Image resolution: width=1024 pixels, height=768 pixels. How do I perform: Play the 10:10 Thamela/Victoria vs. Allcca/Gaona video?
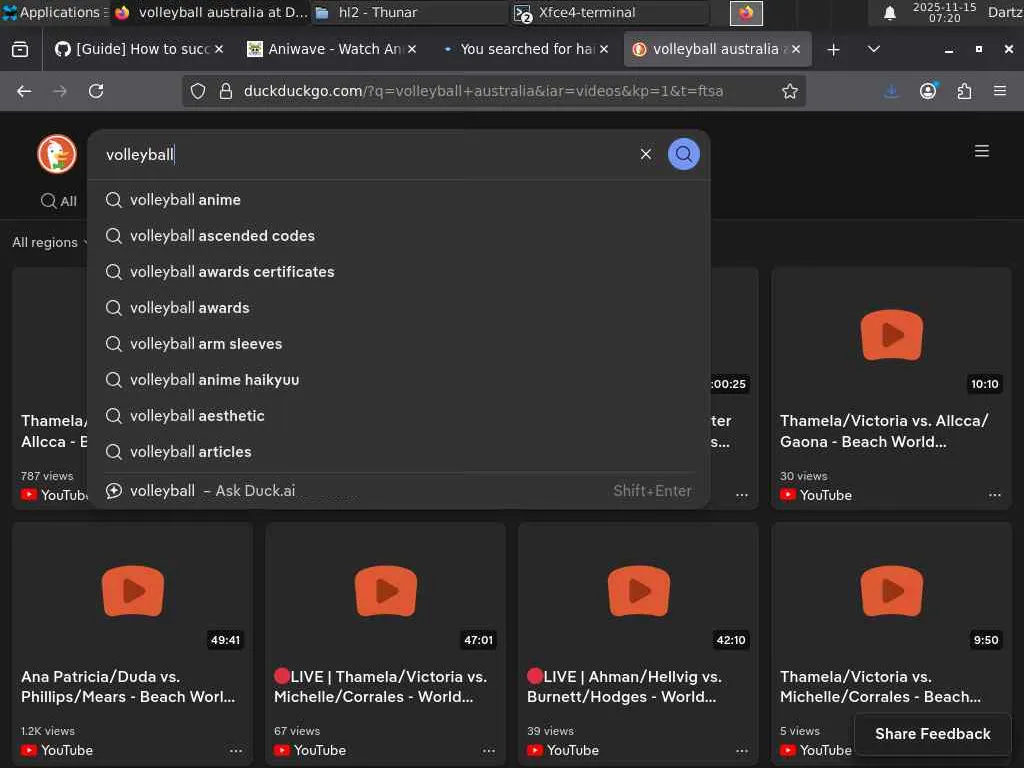coord(891,335)
